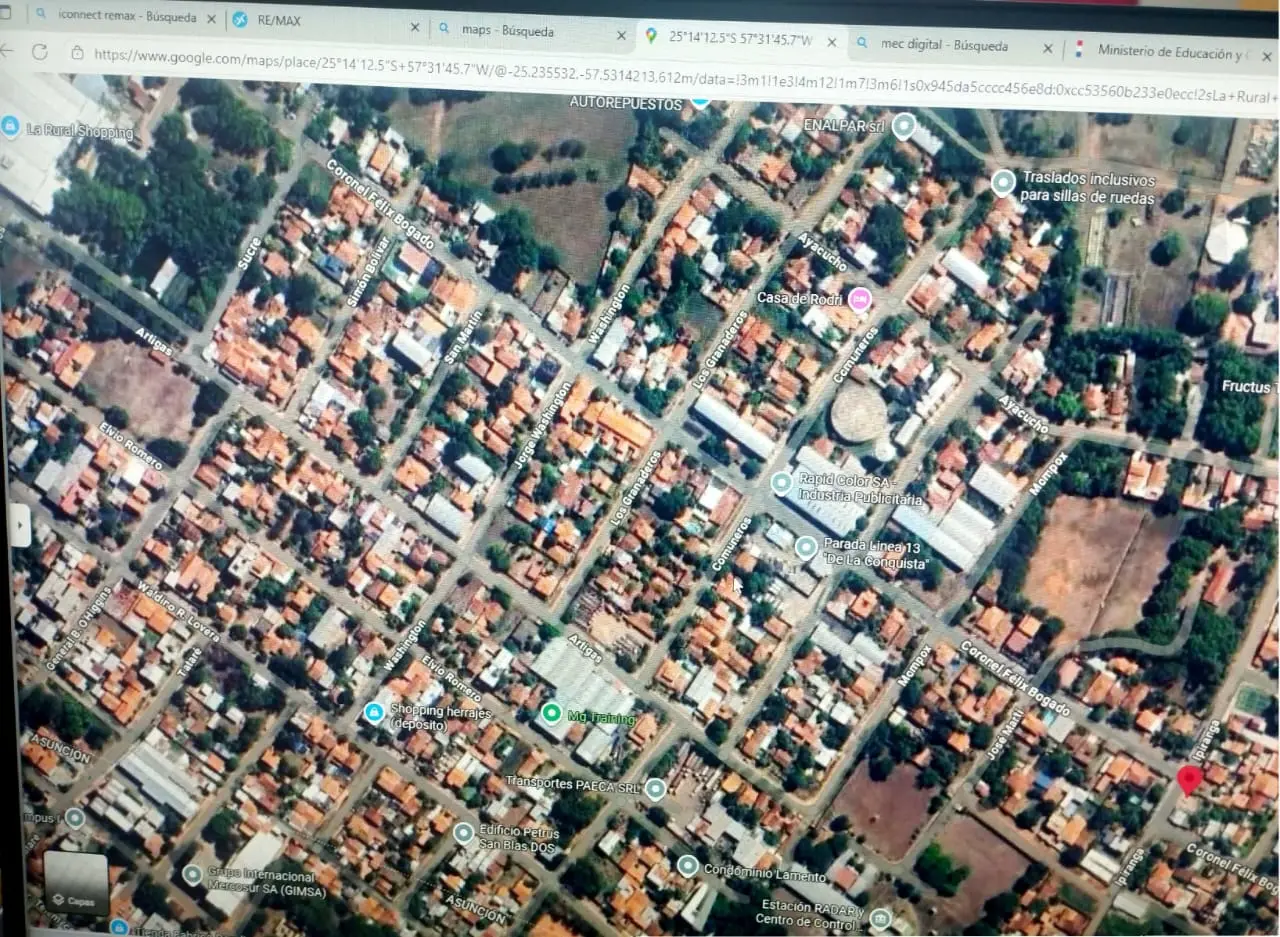1280x937 pixels.
Task: Open the Capas layers thumbnail
Action: coord(76,884)
